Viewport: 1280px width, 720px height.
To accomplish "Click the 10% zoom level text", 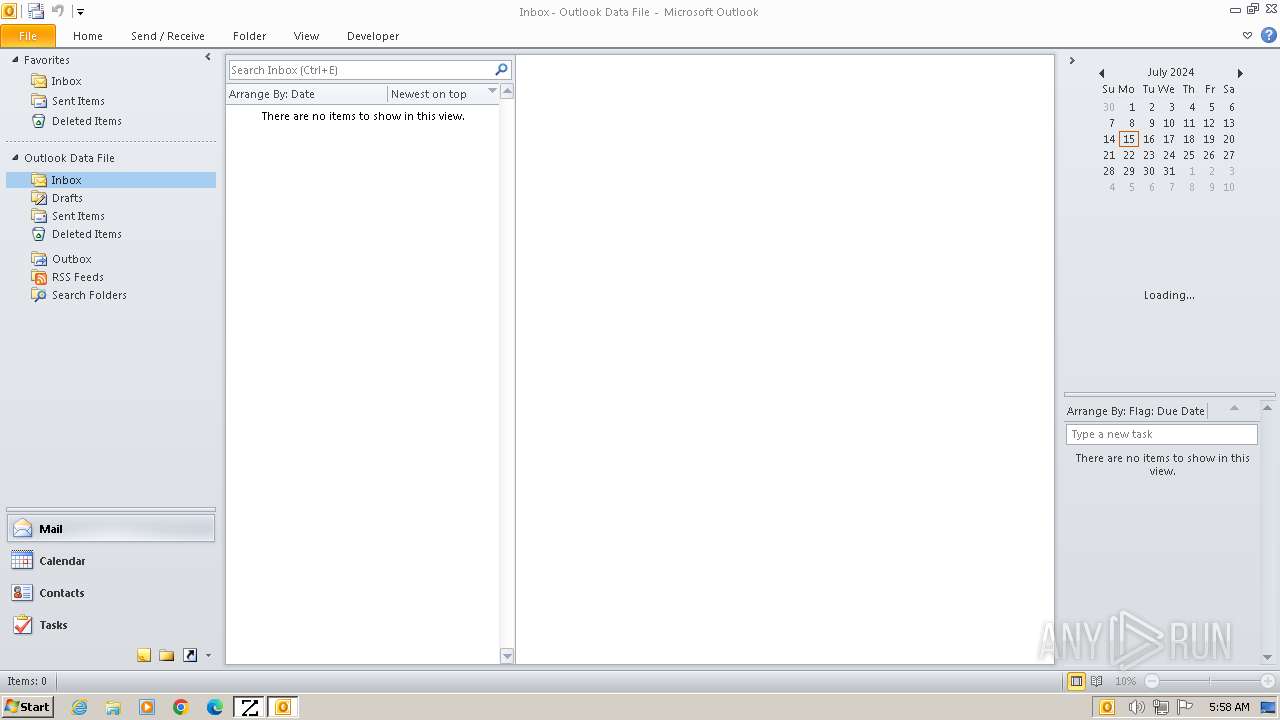I will coord(1126,681).
